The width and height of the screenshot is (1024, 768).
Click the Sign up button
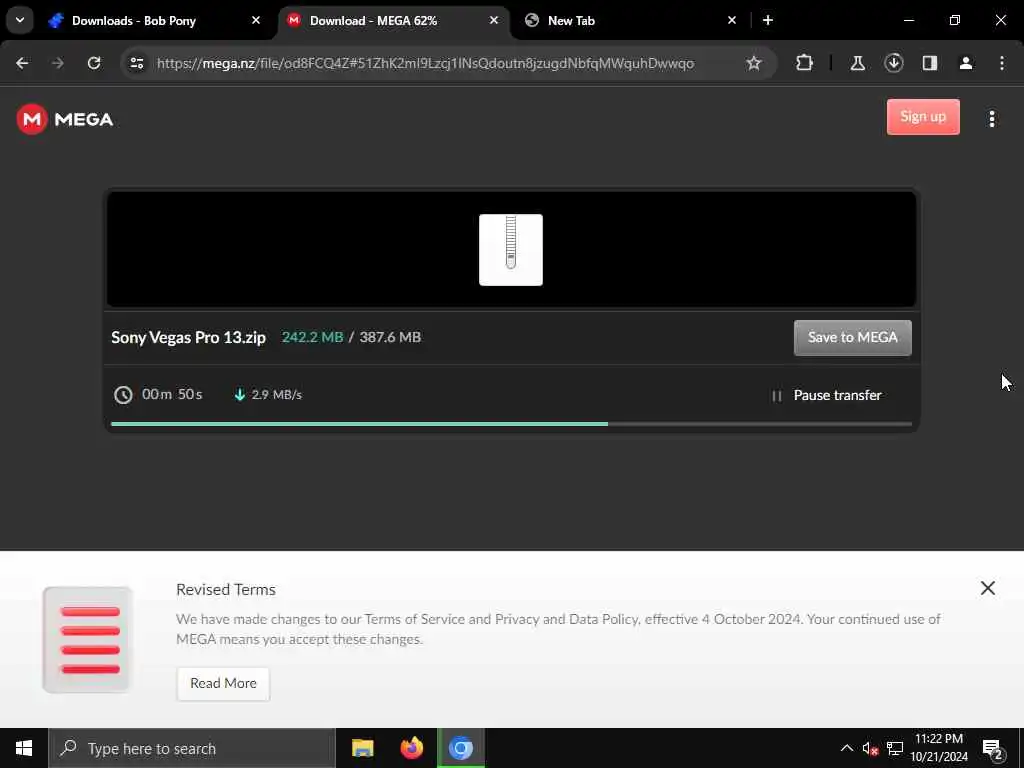(x=923, y=117)
